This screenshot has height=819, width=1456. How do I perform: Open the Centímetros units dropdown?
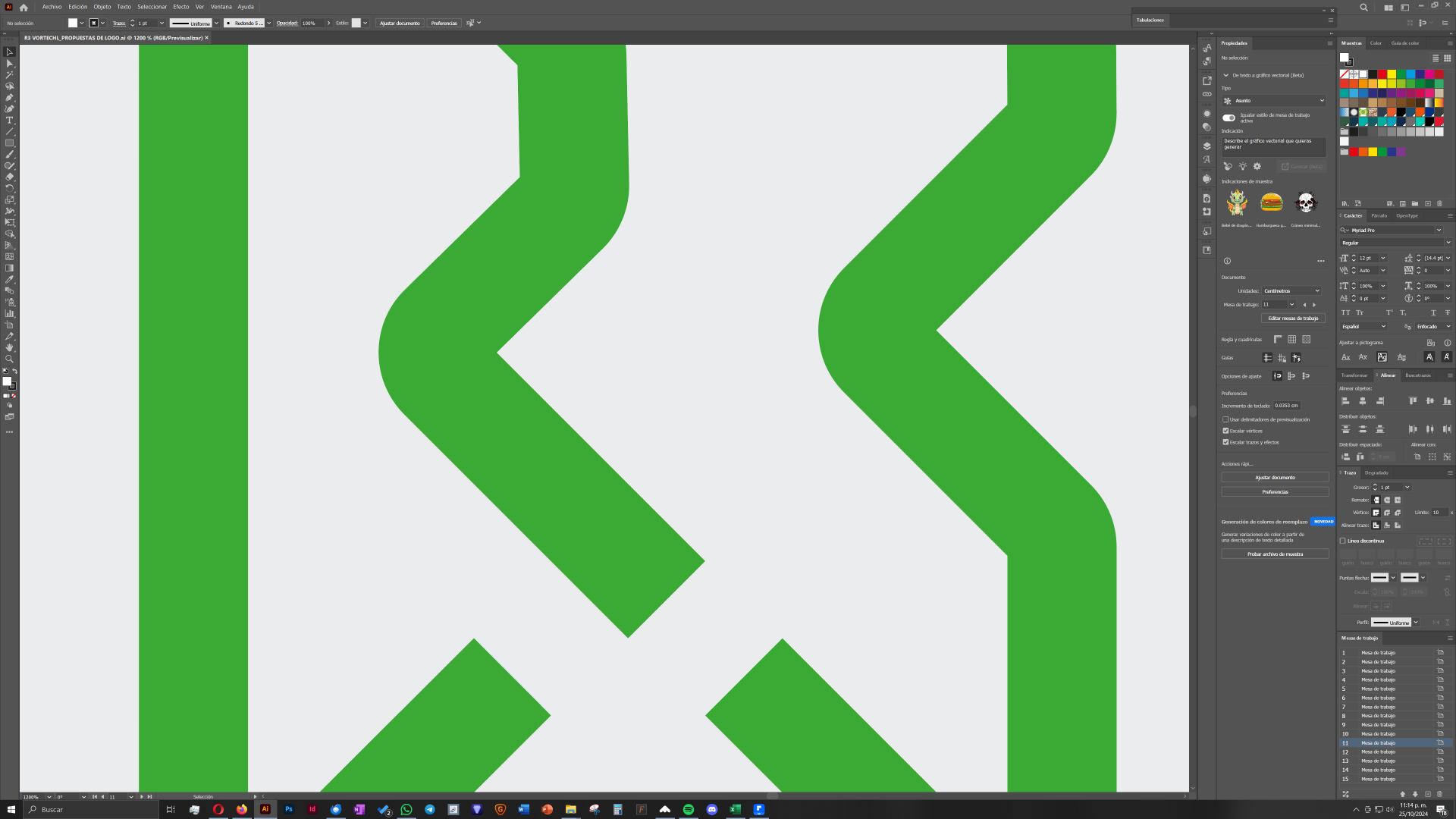[x=1292, y=290]
